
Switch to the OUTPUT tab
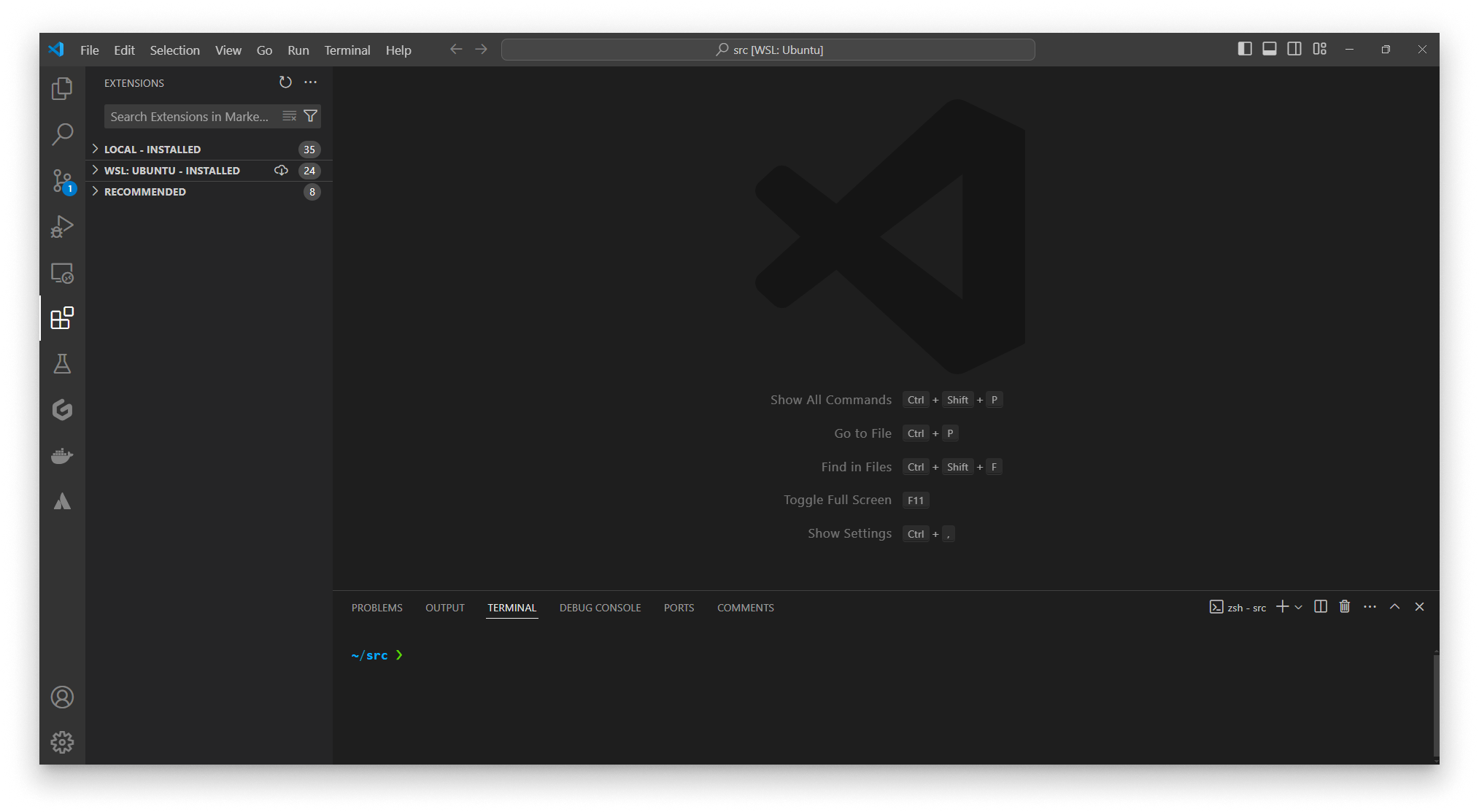(x=444, y=607)
